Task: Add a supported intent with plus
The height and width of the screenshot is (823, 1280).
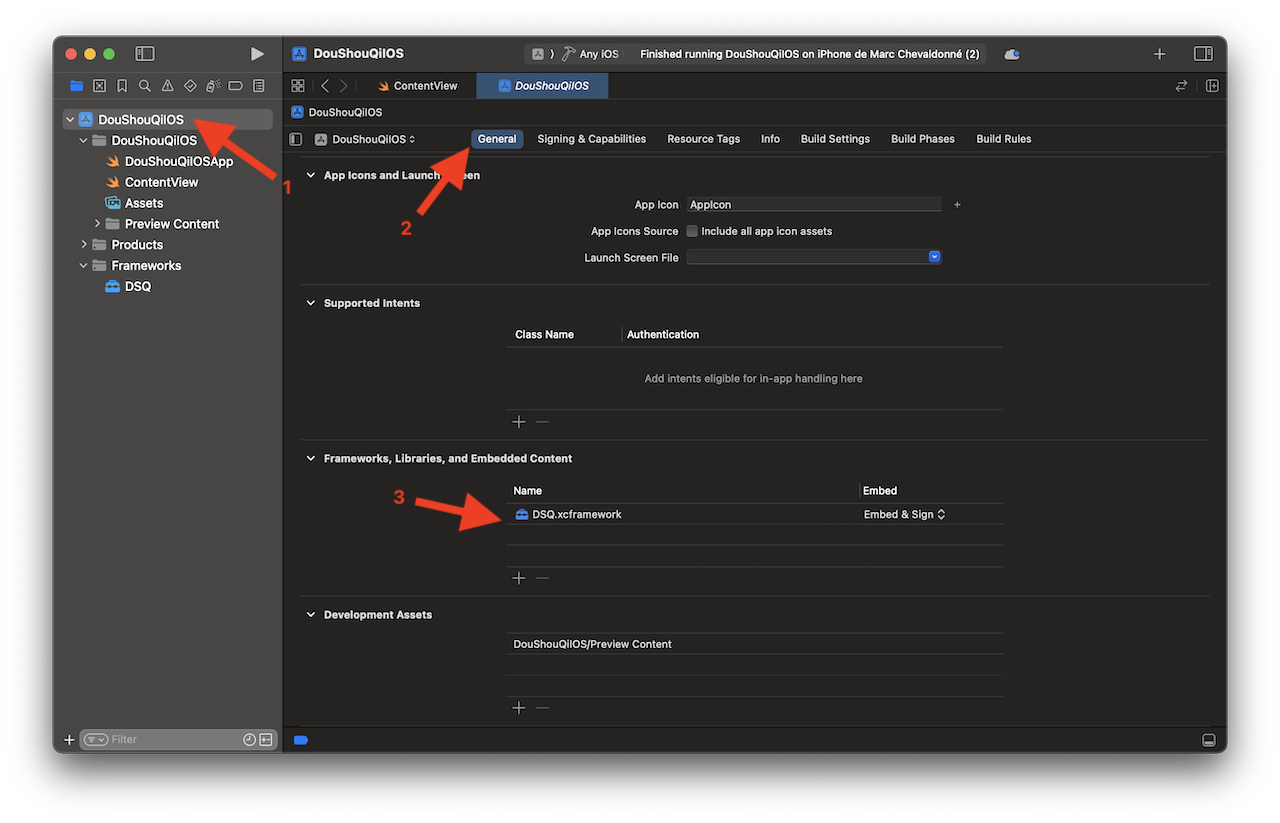Action: 519,422
